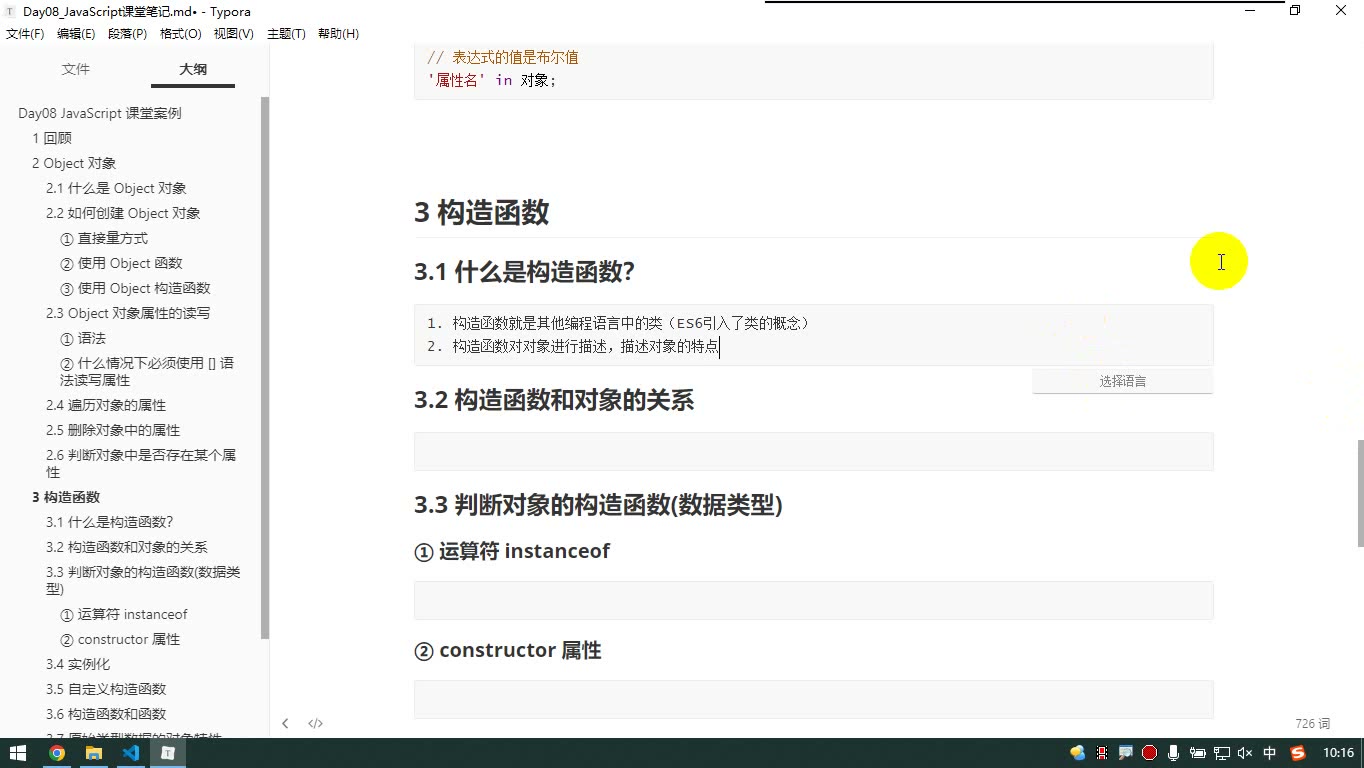Viewport: 1364px width, 768px height.
Task: Open File Explorer from the taskbar
Action: point(94,753)
